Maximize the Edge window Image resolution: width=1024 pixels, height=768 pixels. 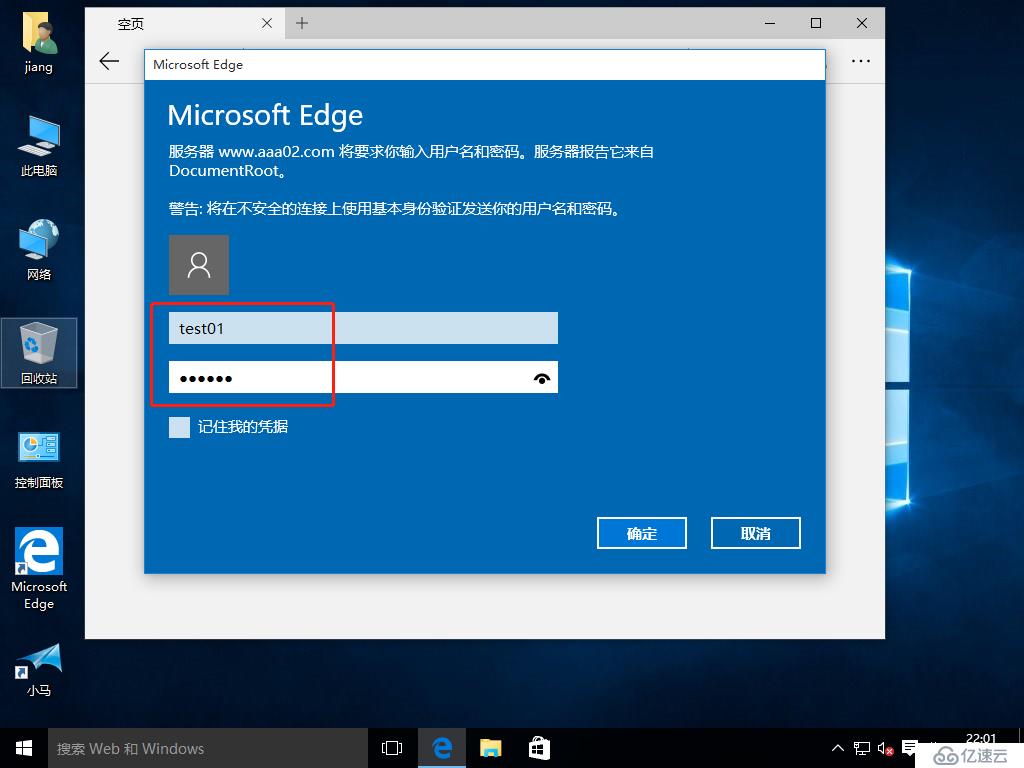(x=816, y=24)
